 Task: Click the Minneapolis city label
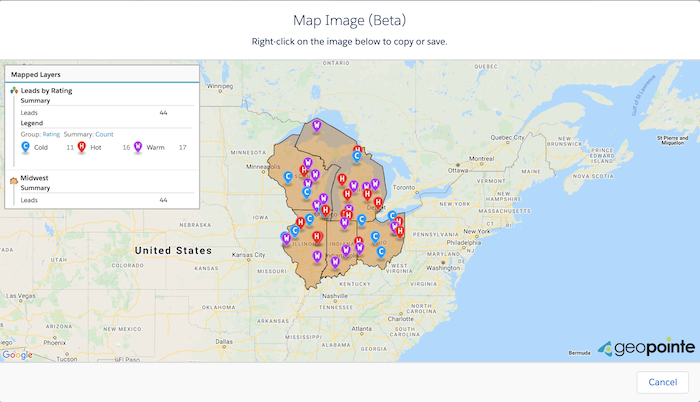click(x=263, y=167)
